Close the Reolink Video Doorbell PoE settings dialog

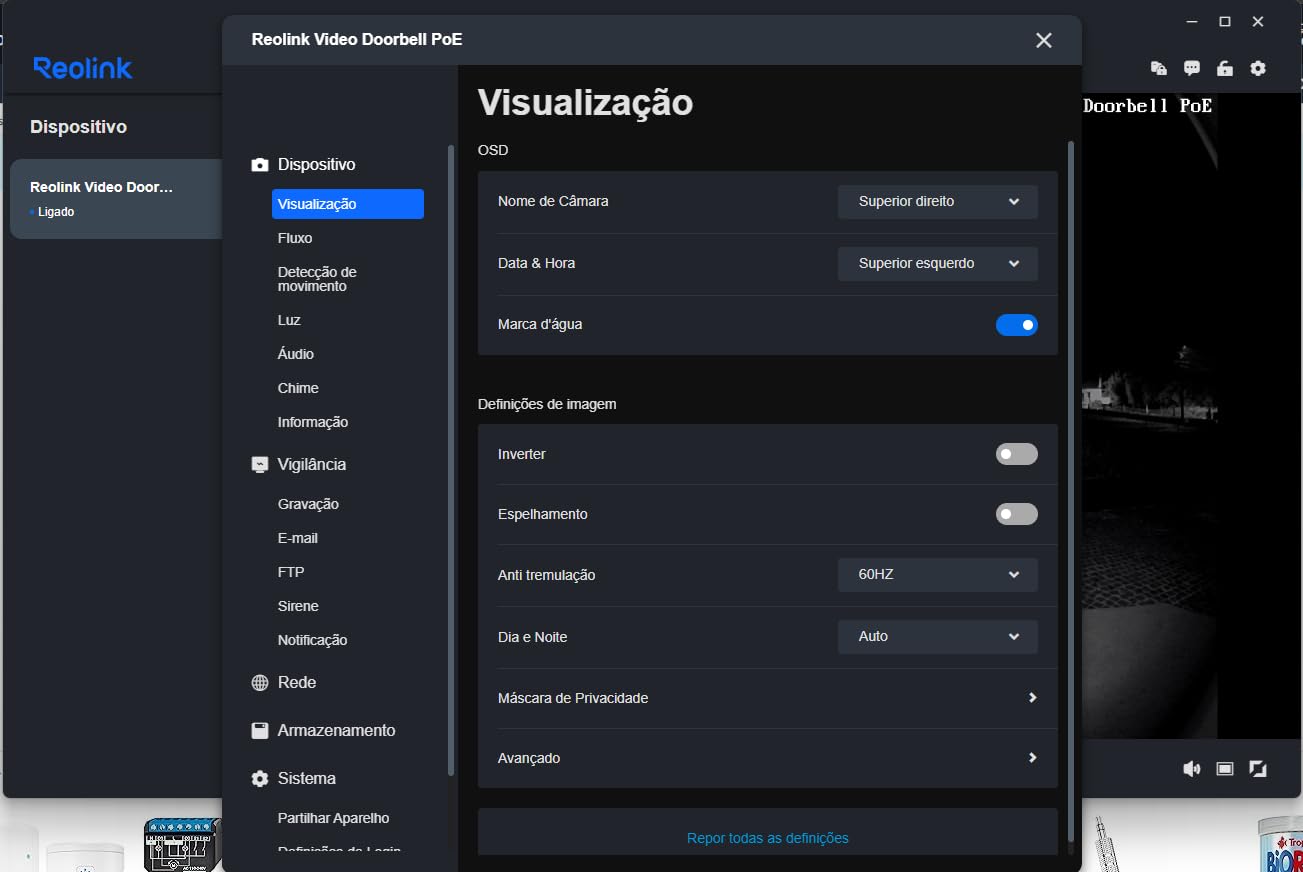[1044, 40]
